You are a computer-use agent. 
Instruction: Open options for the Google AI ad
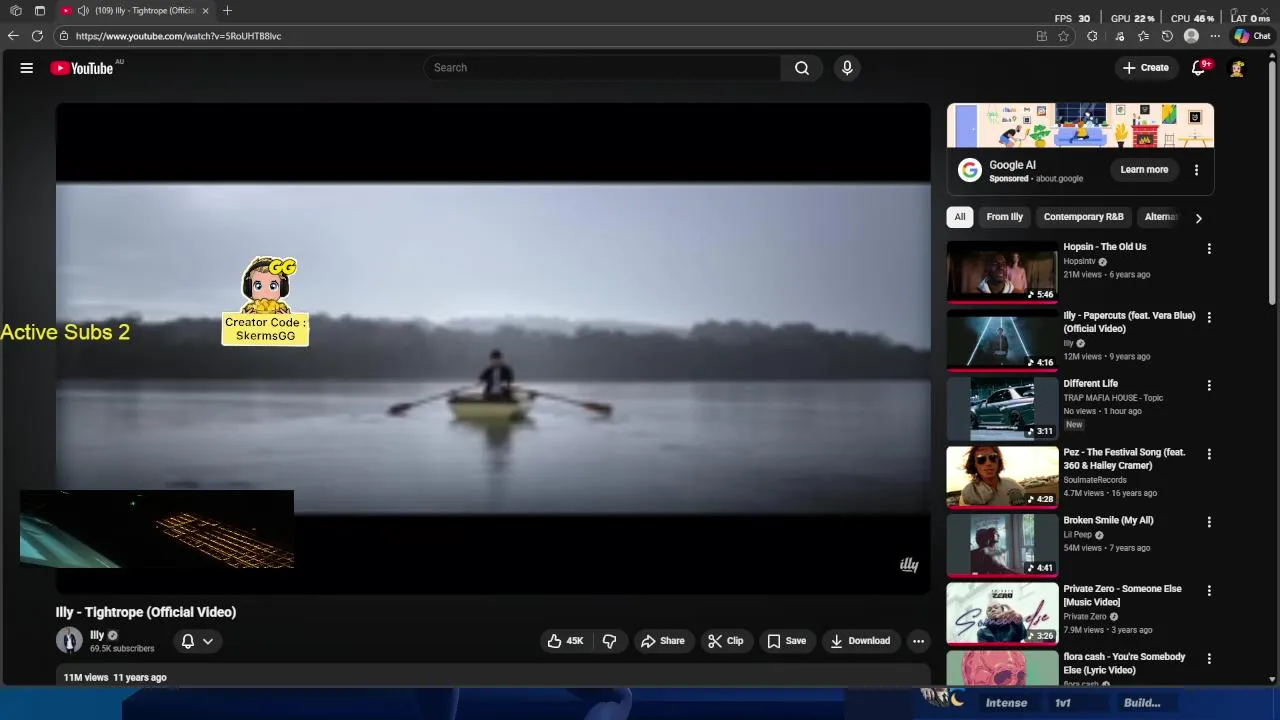pyautogui.click(x=1196, y=170)
